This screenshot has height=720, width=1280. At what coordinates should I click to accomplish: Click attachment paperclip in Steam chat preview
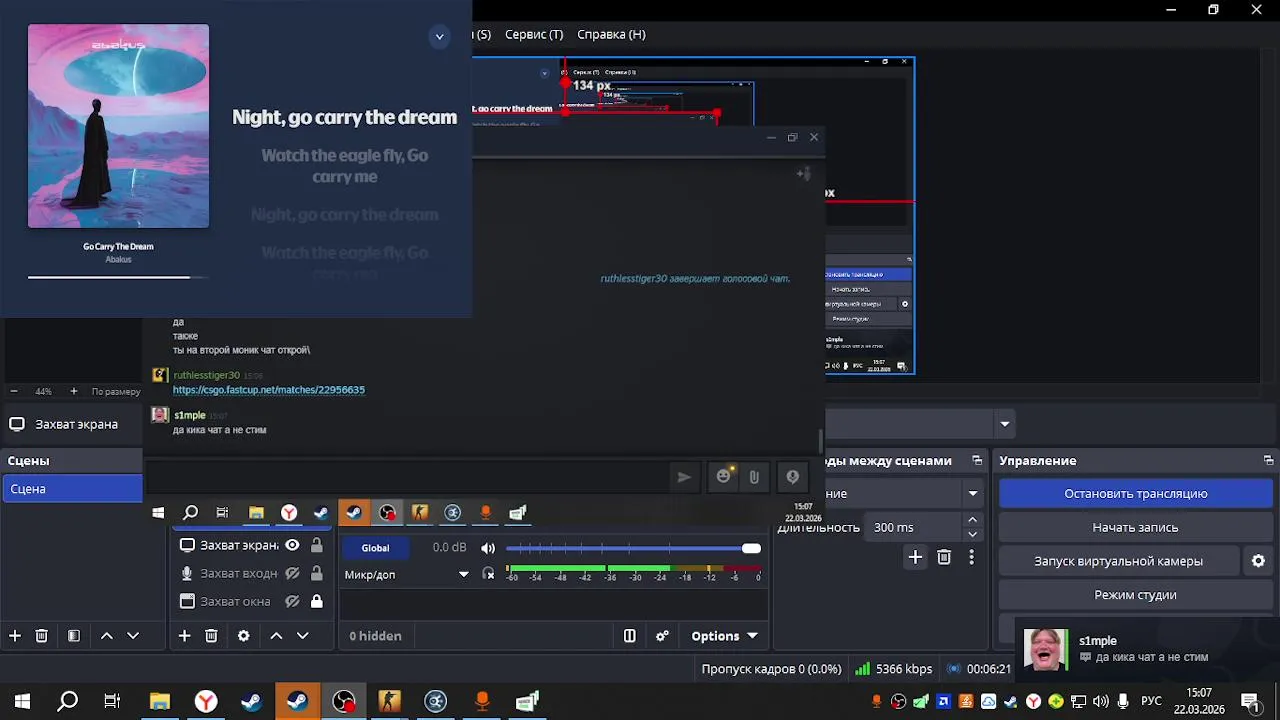[x=754, y=477]
